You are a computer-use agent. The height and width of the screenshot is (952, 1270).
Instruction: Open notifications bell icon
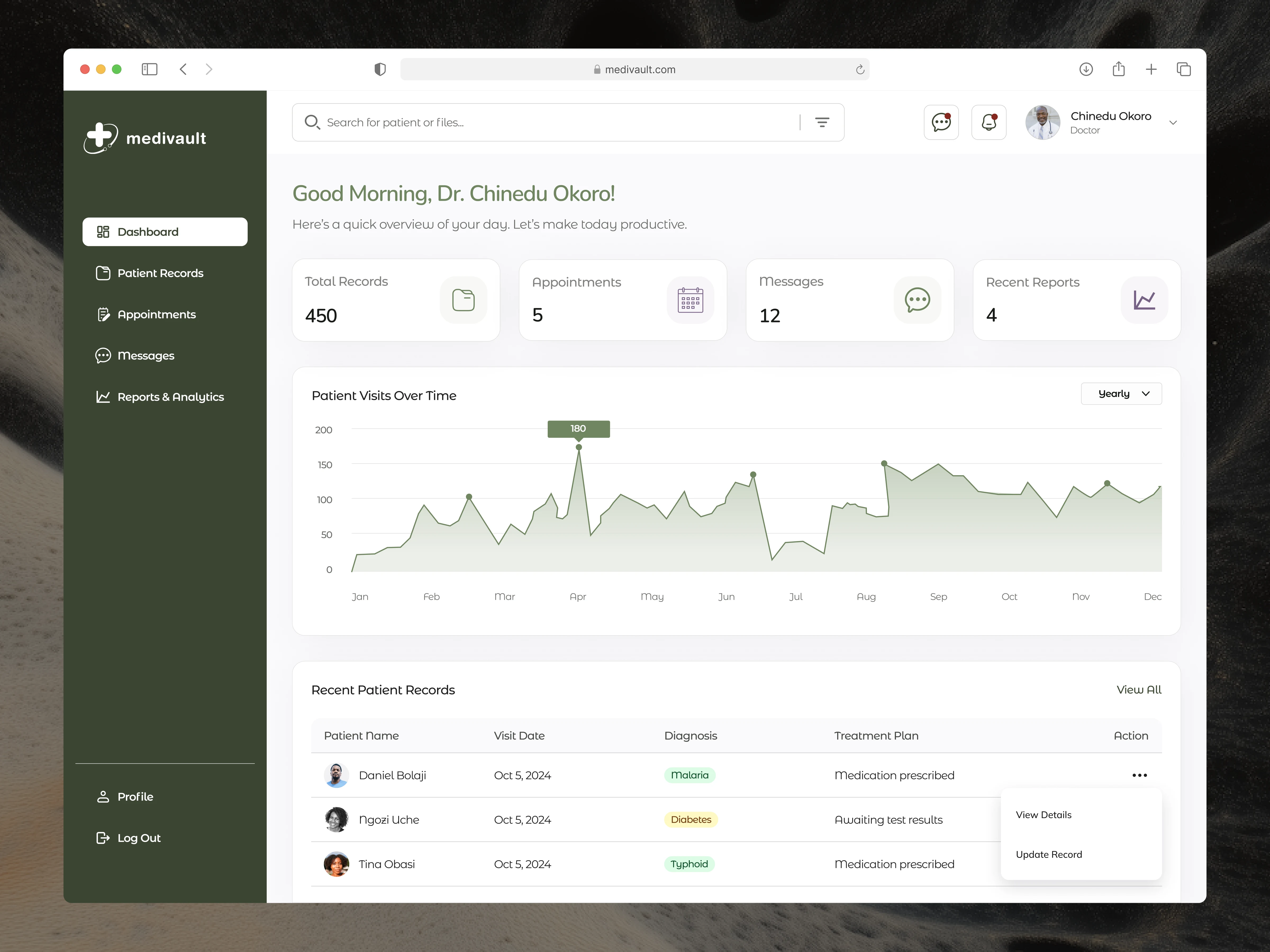[989, 122]
